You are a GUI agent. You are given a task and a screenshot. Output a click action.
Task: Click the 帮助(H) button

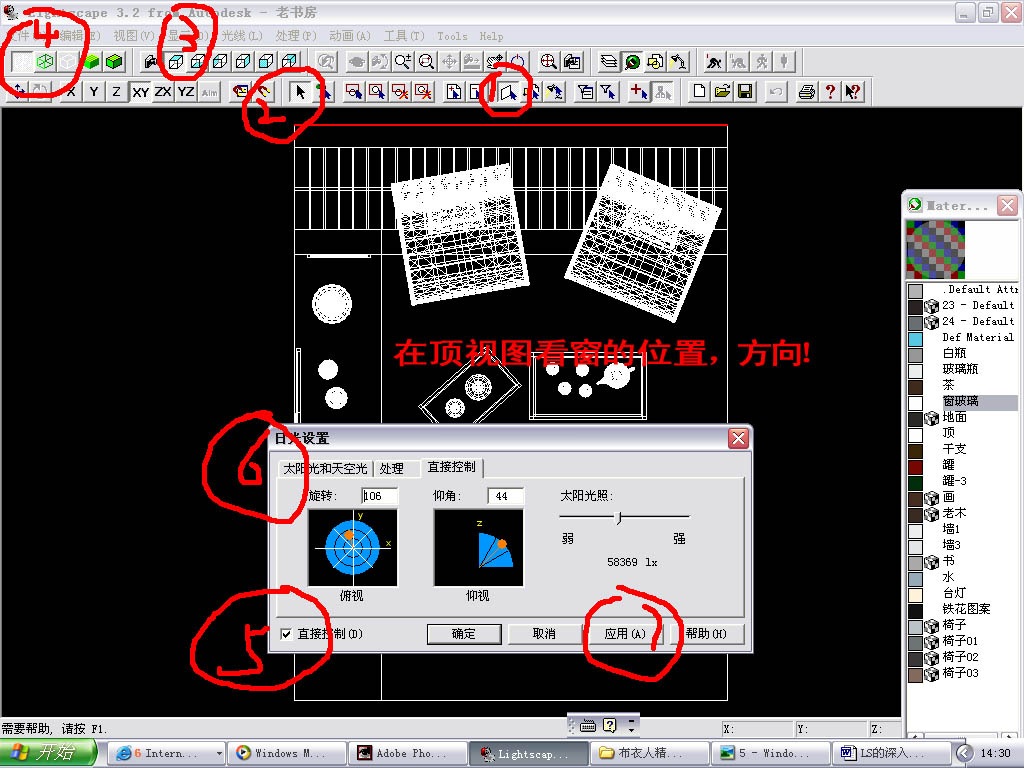[706, 633]
